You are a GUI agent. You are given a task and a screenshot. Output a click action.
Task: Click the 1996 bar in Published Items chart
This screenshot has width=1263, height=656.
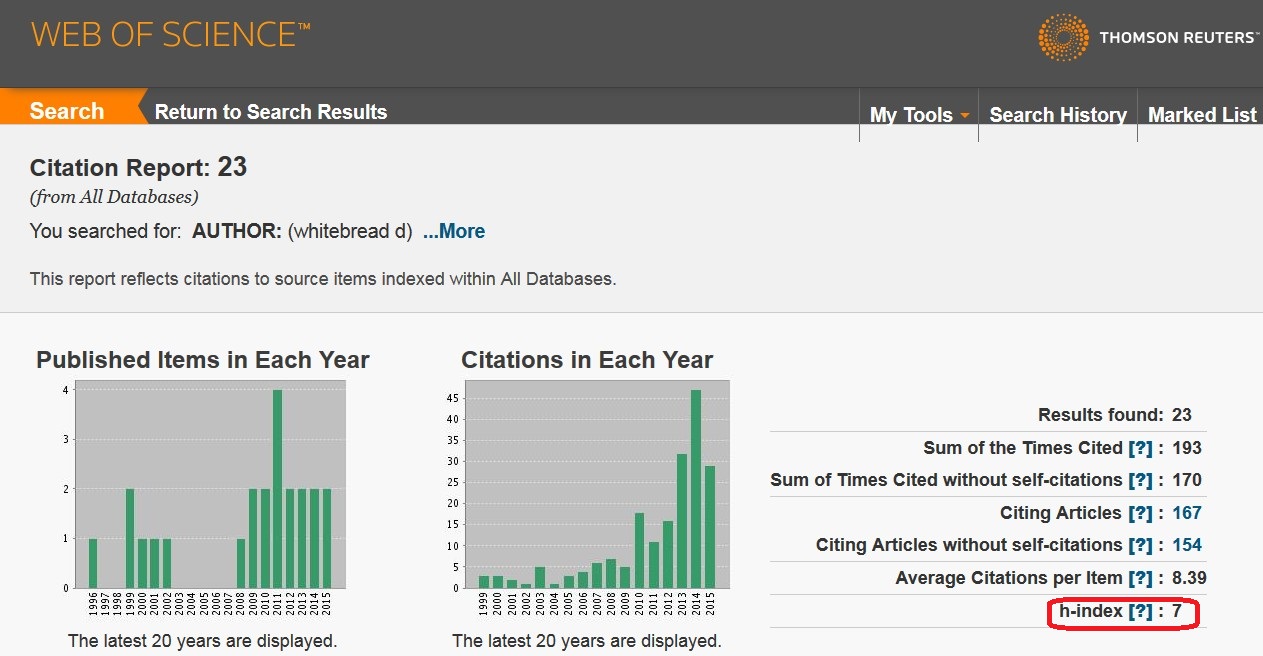pos(94,563)
